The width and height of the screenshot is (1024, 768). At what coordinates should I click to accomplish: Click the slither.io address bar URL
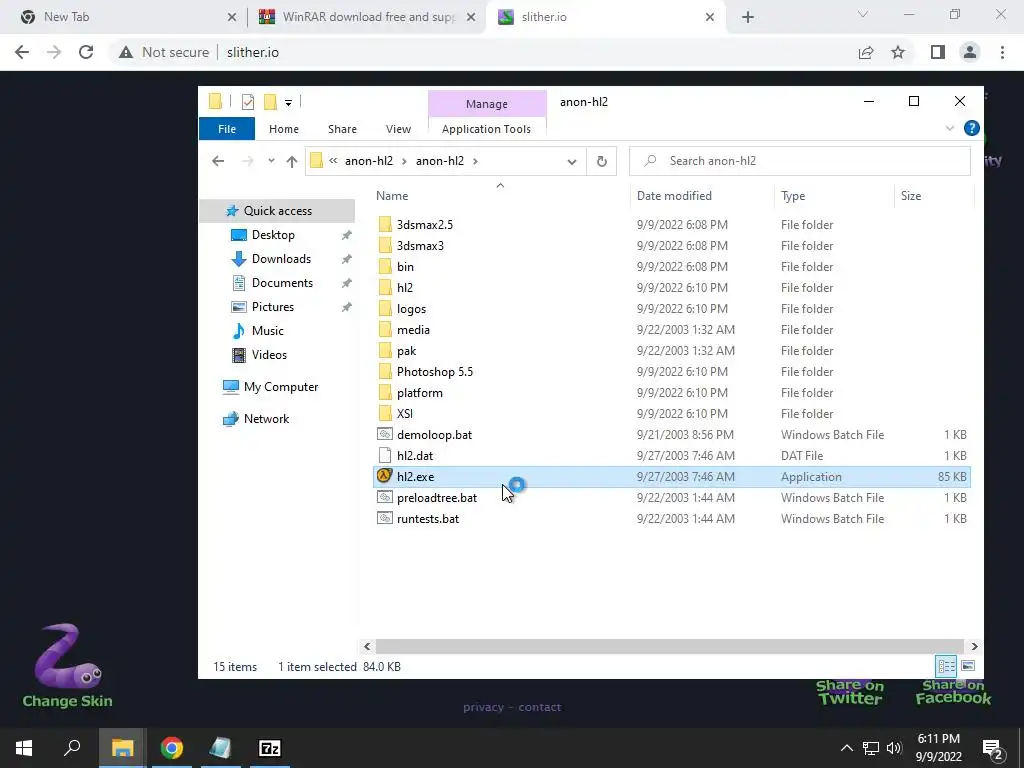[253, 52]
